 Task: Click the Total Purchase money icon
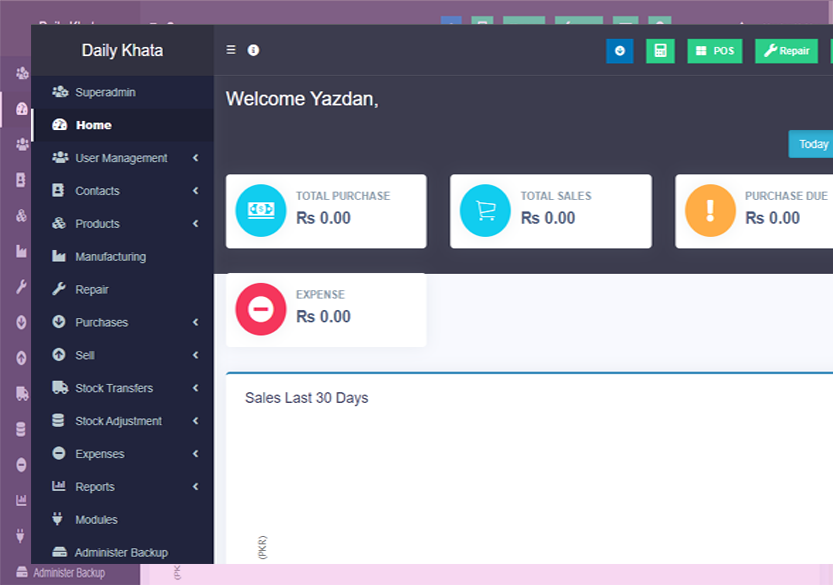click(x=260, y=211)
